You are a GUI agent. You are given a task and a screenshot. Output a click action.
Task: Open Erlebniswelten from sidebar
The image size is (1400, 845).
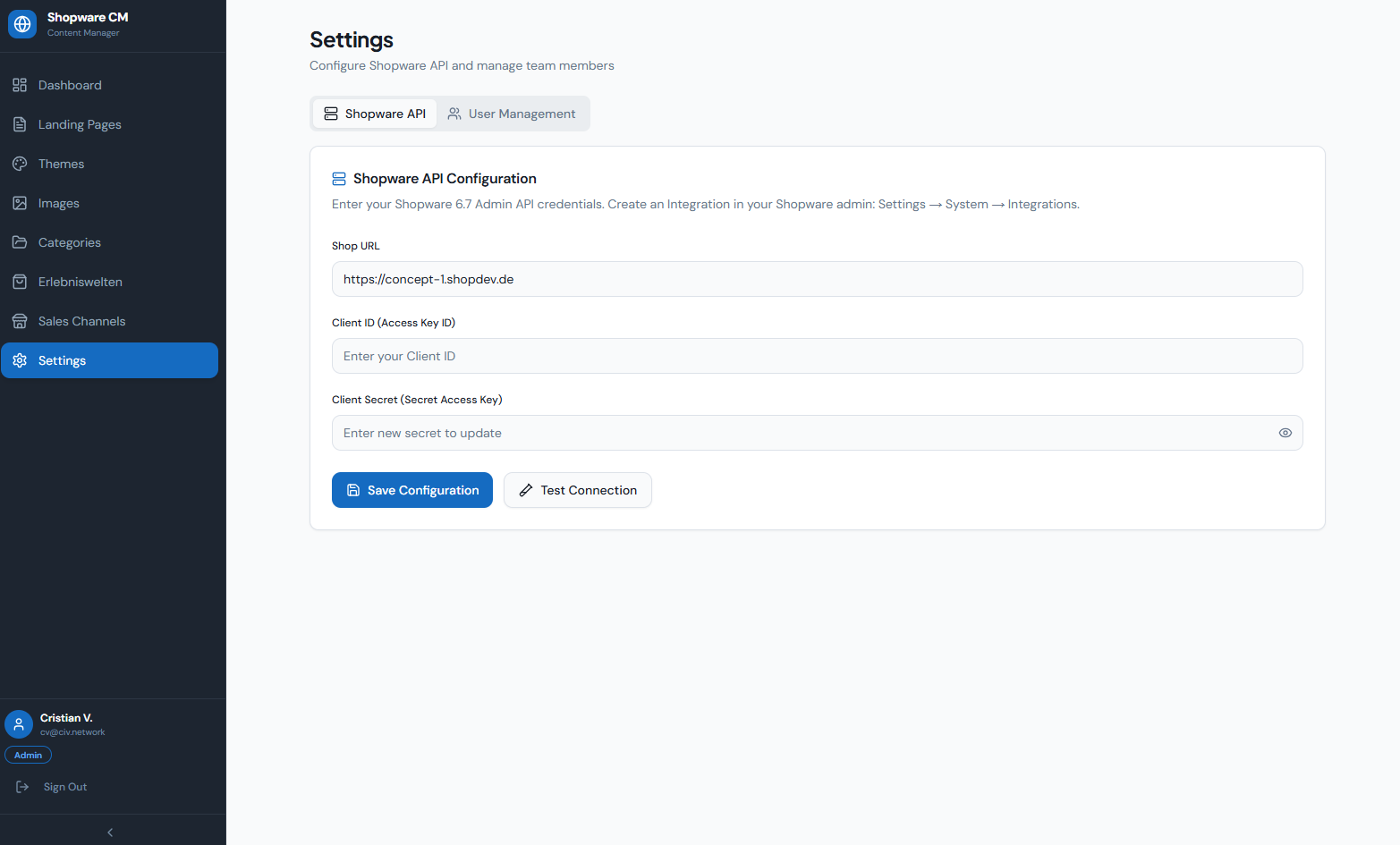click(x=109, y=282)
